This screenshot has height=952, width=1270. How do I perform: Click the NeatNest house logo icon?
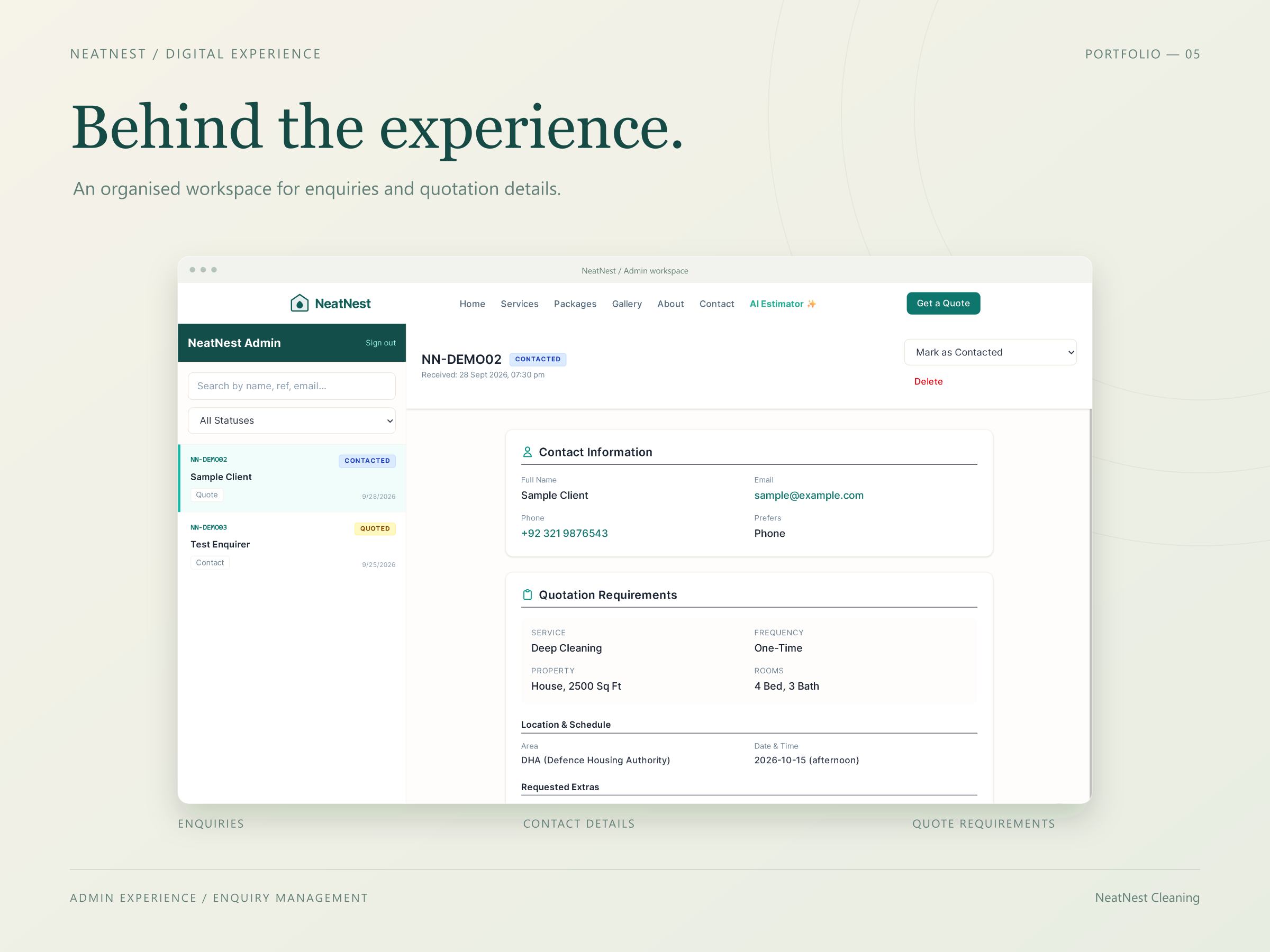click(x=299, y=303)
